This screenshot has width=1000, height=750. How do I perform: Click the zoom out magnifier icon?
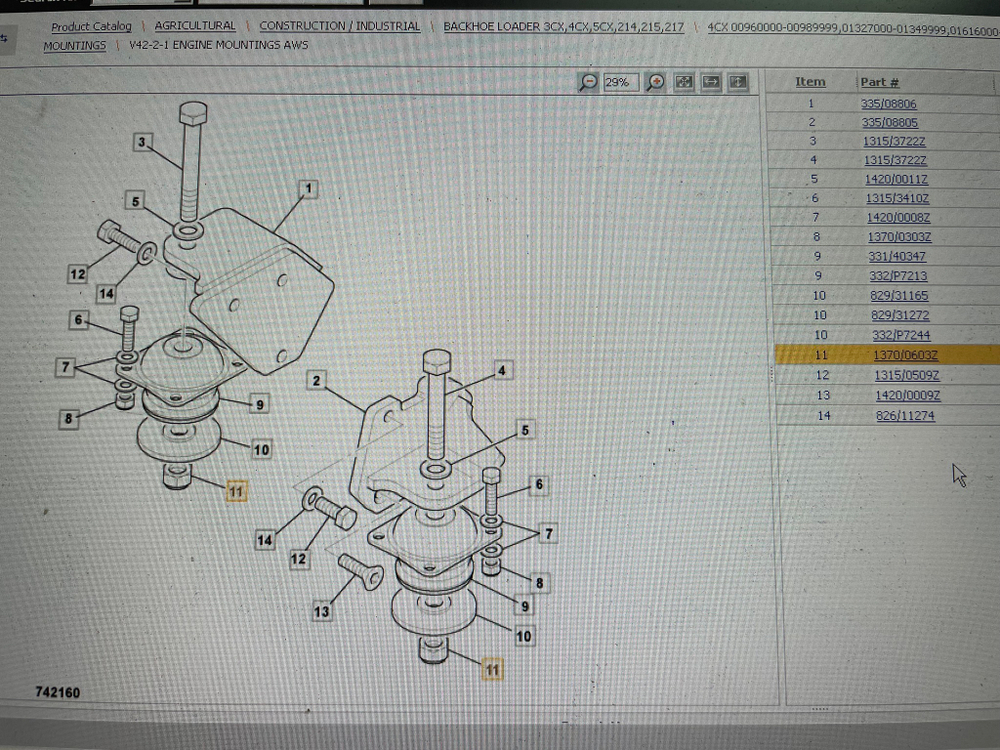(x=589, y=82)
